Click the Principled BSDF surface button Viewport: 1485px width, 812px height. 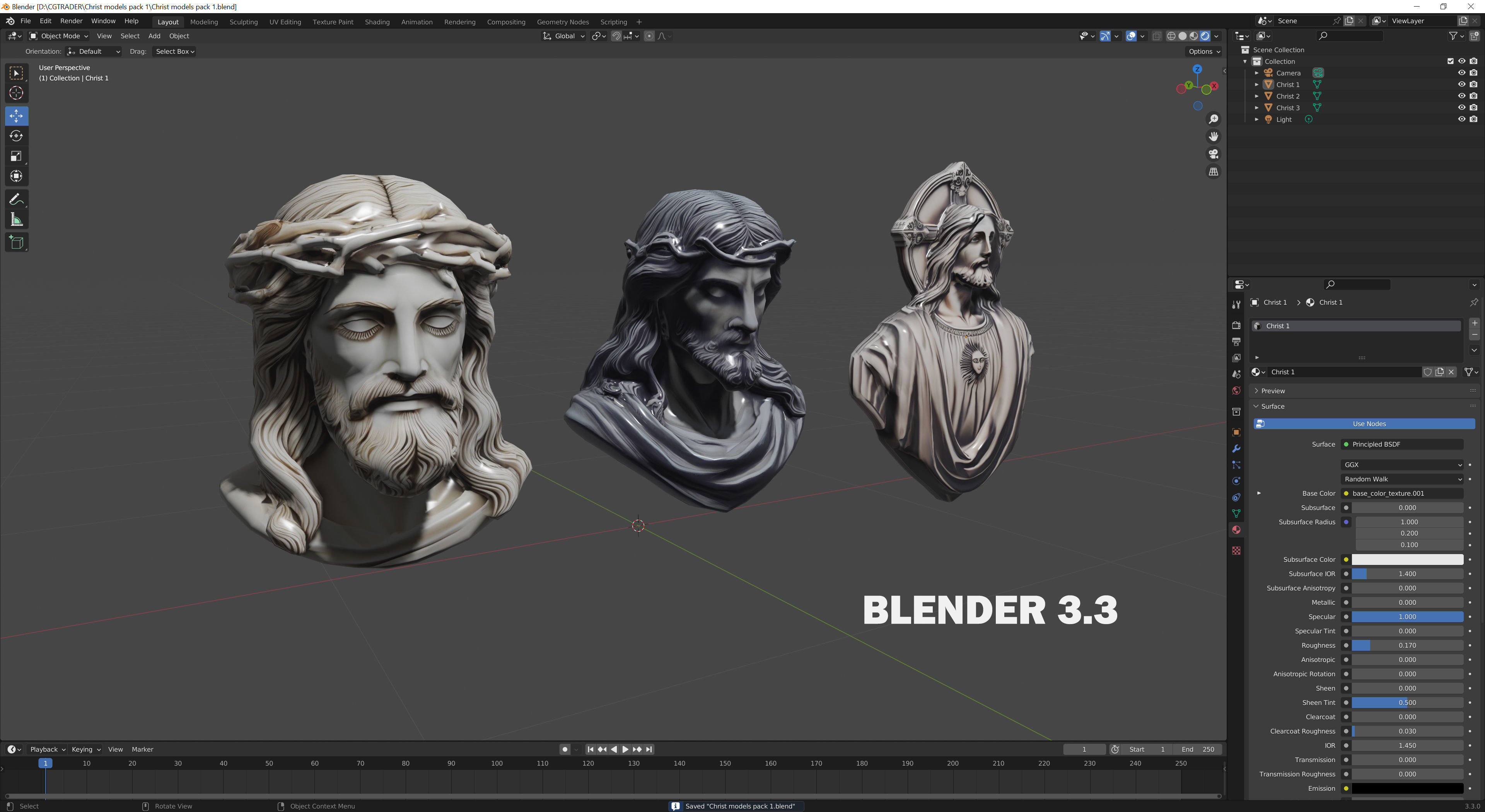point(1401,444)
